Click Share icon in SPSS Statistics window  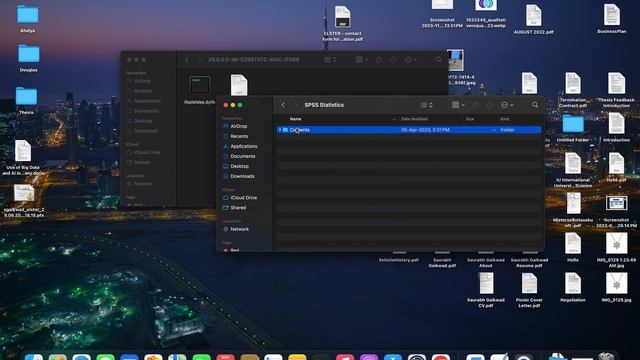(476, 105)
